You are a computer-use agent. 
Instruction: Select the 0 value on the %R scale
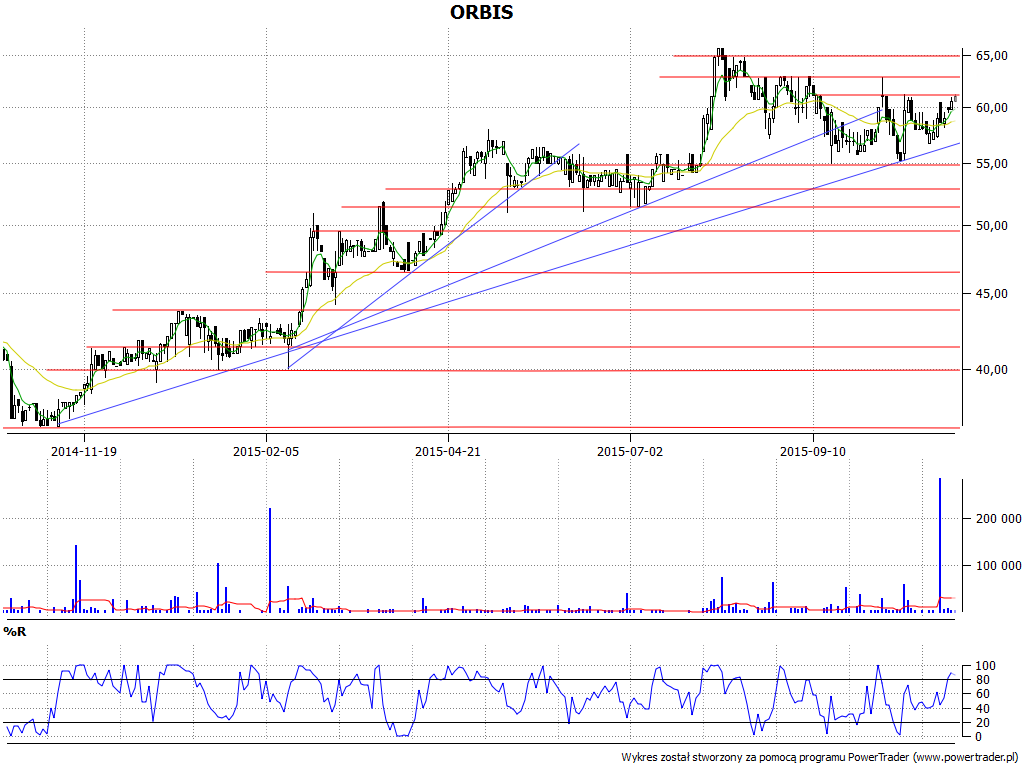point(978,737)
